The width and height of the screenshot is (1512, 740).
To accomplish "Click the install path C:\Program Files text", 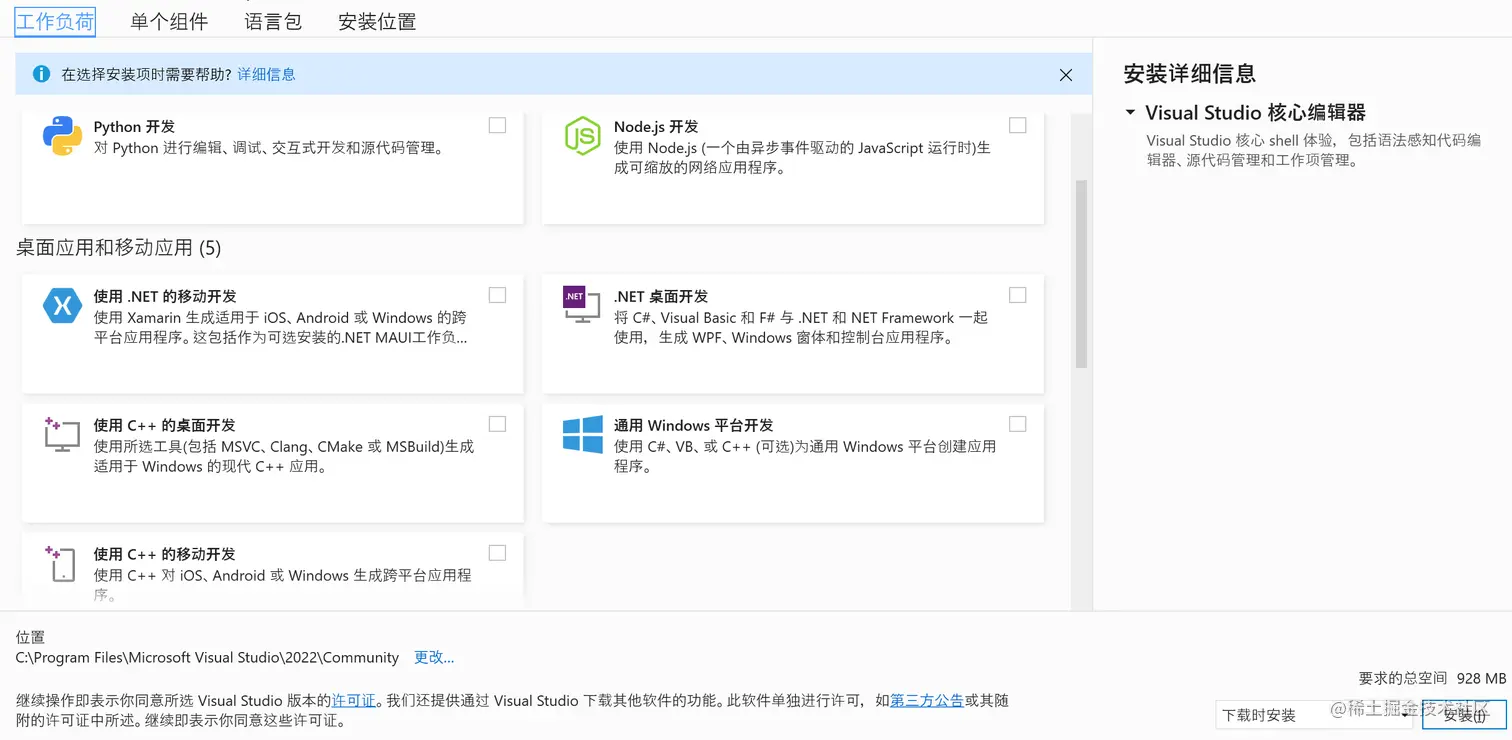I will pos(208,657).
